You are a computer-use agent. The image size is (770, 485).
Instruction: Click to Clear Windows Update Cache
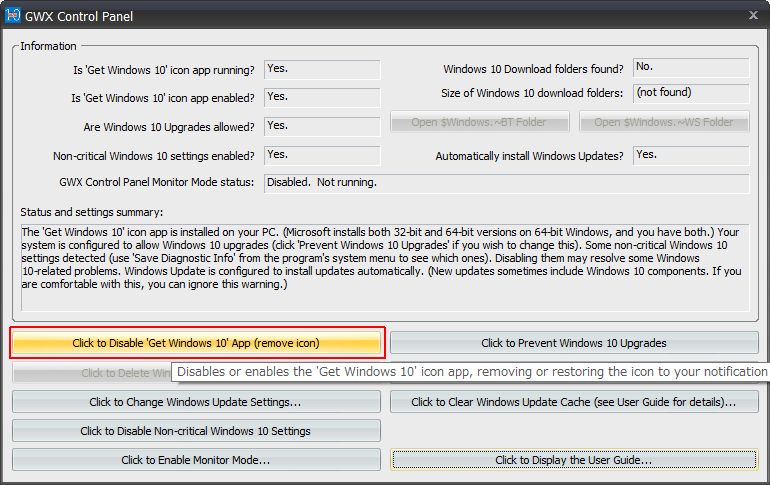pyautogui.click(x=573, y=402)
